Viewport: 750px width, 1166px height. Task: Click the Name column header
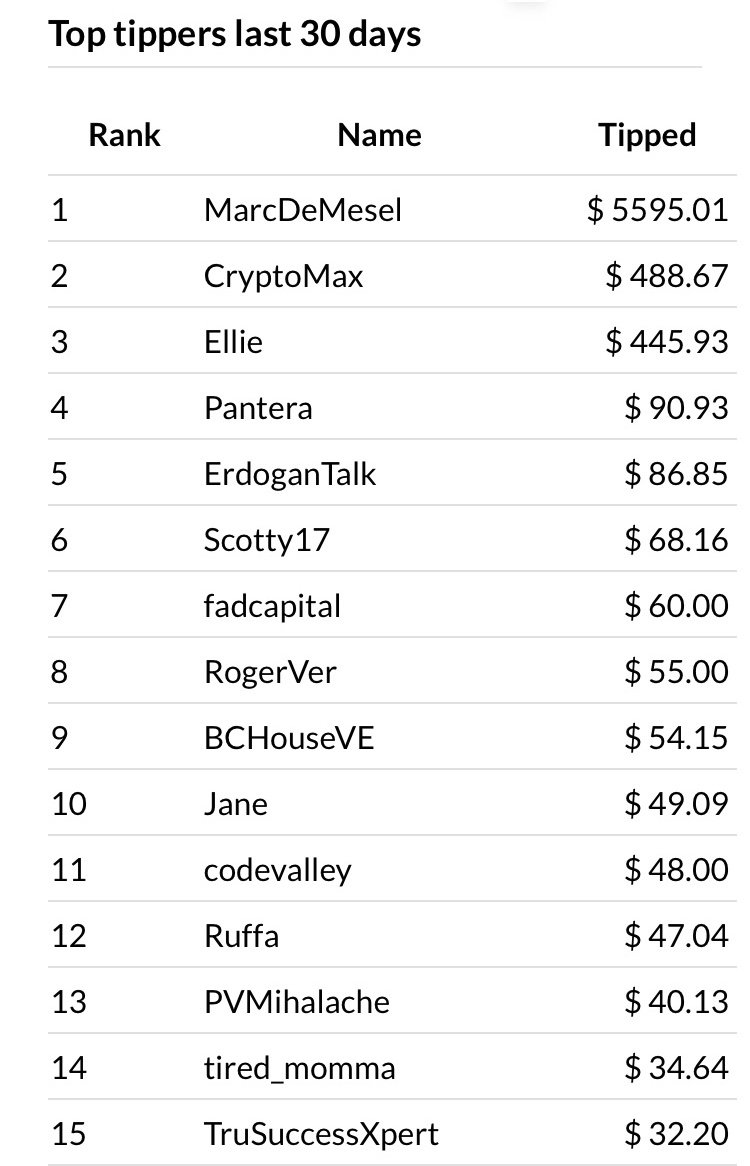(x=380, y=135)
